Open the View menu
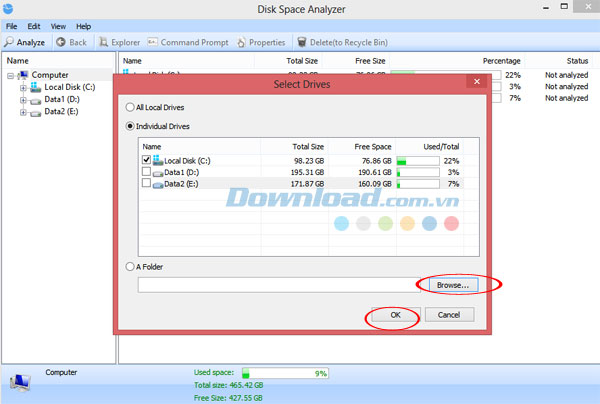This screenshot has width=600, height=404. (x=58, y=25)
